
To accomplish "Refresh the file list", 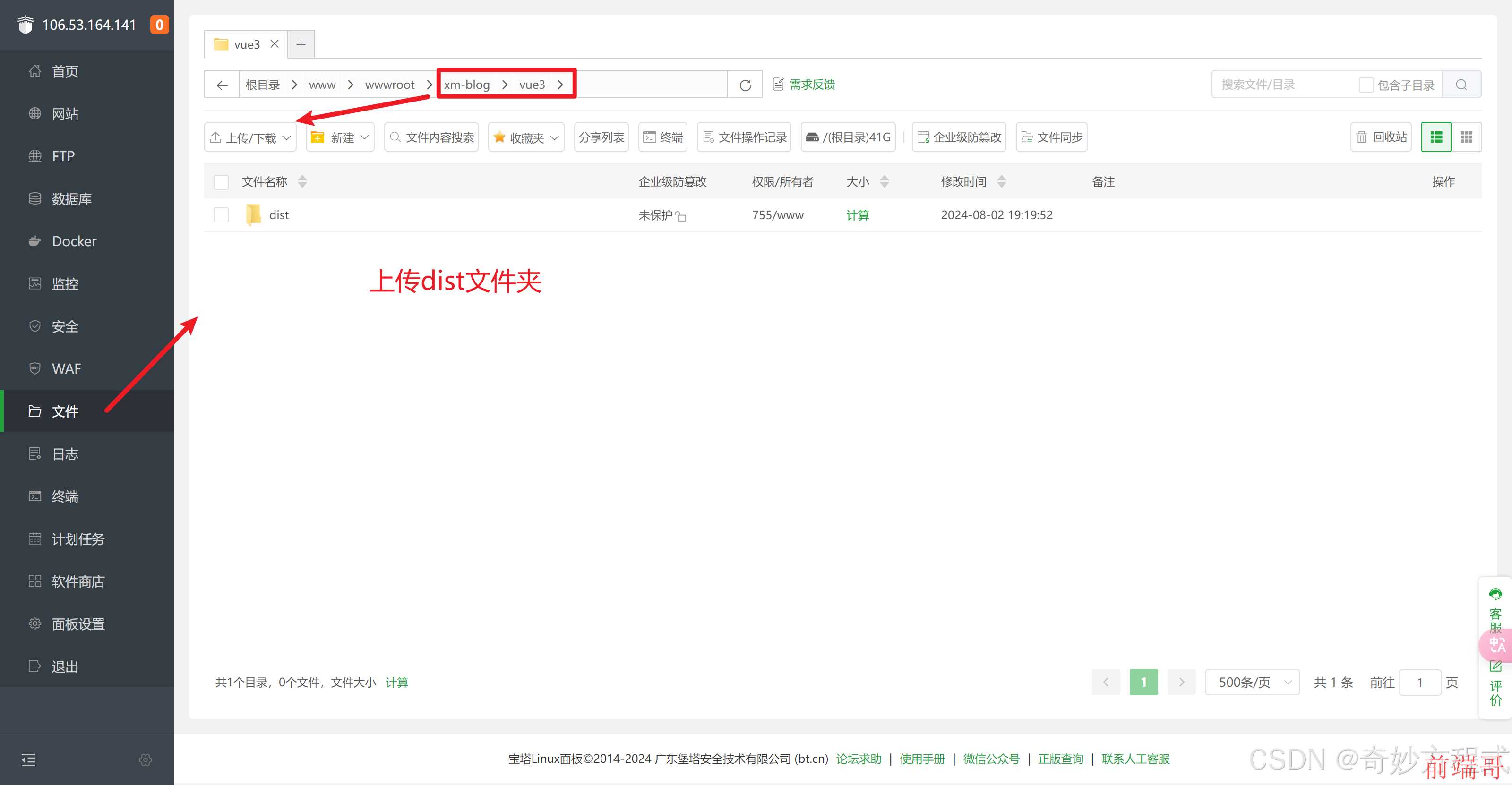I will pyautogui.click(x=745, y=85).
